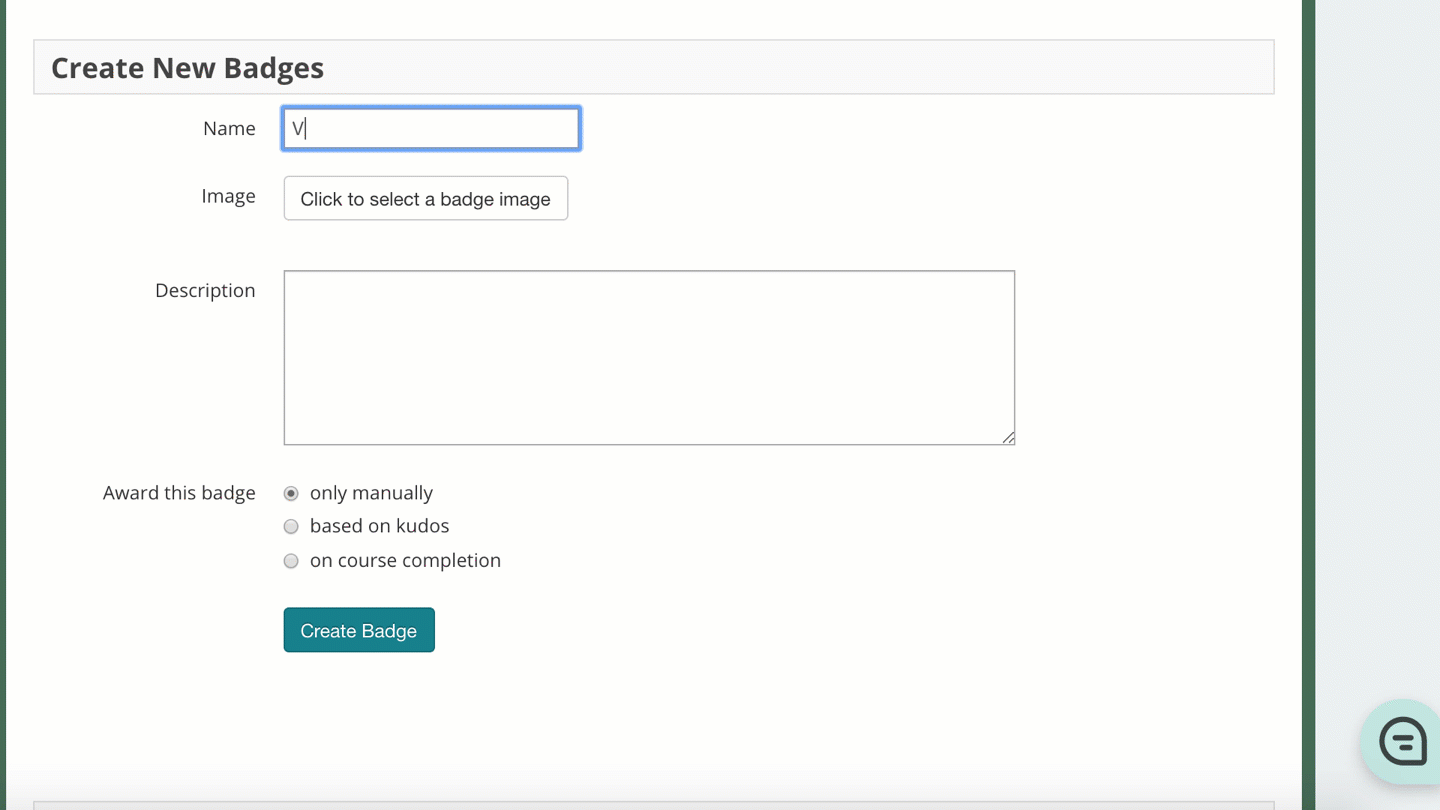Choose based on kudos awarding option

coord(291,526)
